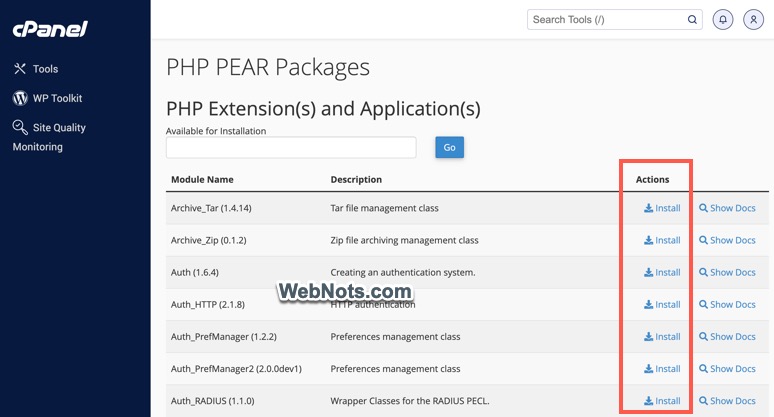This screenshot has width=774, height=417.
Task: Install the Auth_PrefManager (1.2.2) package
Action: (x=662, y=337)
